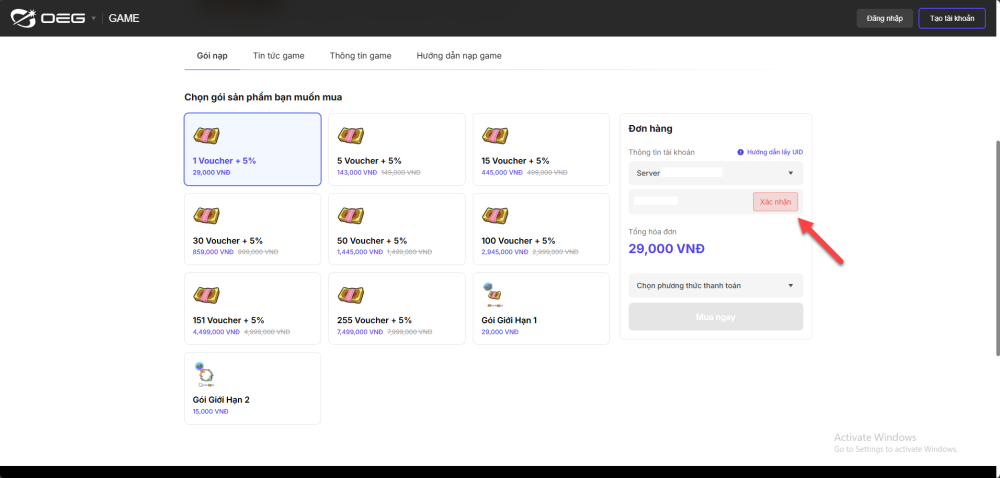Pick the Gói Giới Hạn 2 package icon

click(205, 374)
